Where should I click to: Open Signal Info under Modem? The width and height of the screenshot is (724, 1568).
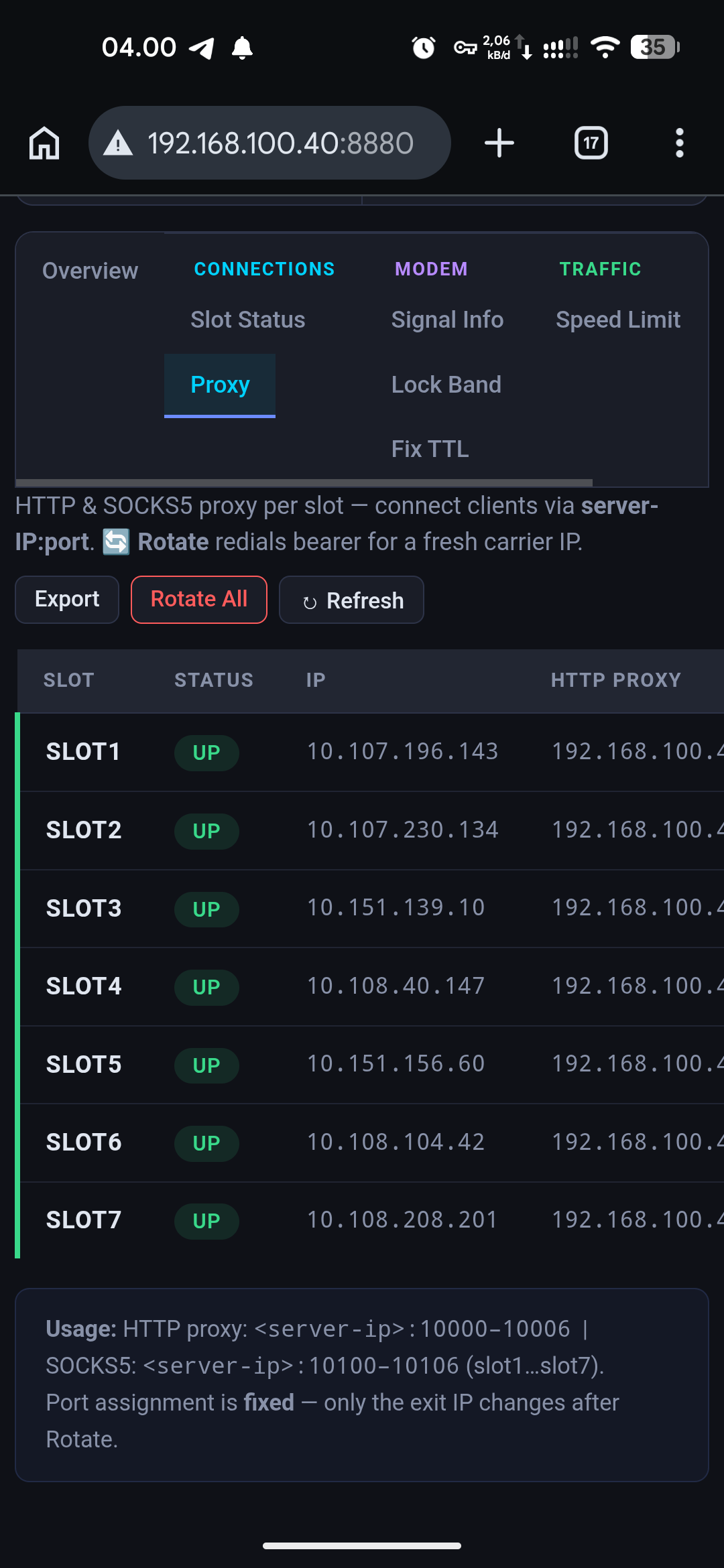(447, 320)
